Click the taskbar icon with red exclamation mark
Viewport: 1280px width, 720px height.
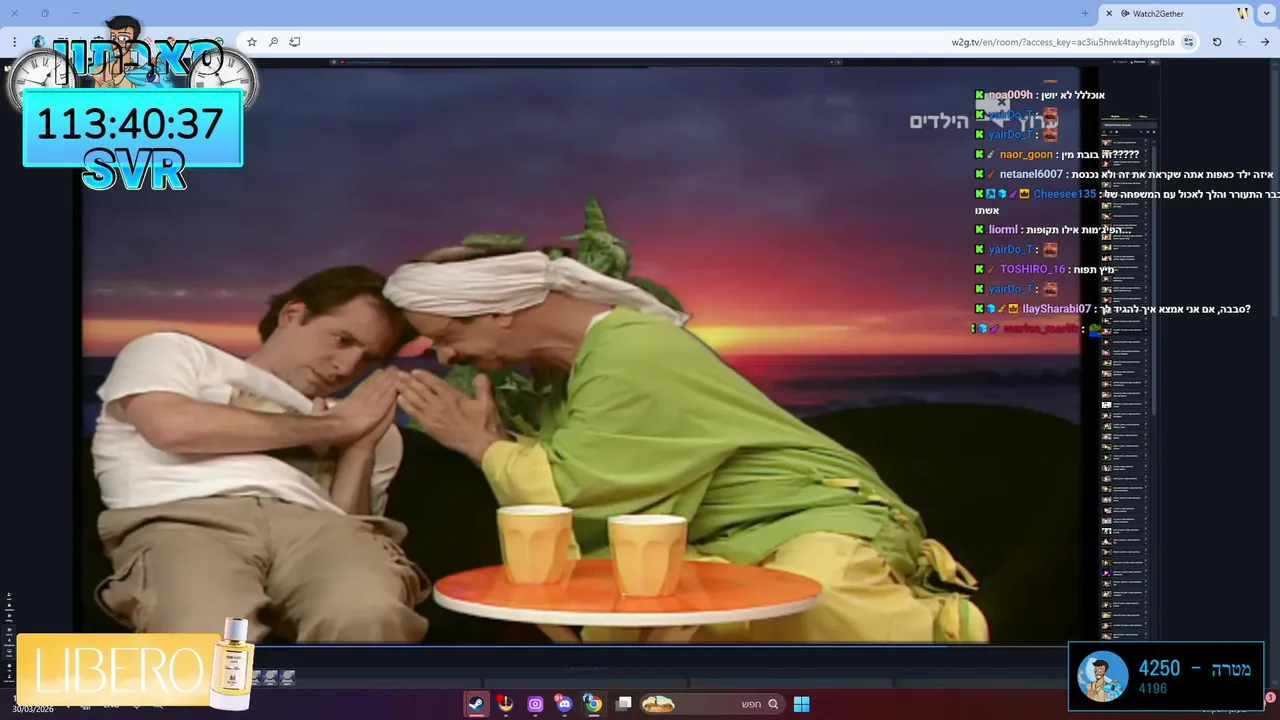(506, 704)
